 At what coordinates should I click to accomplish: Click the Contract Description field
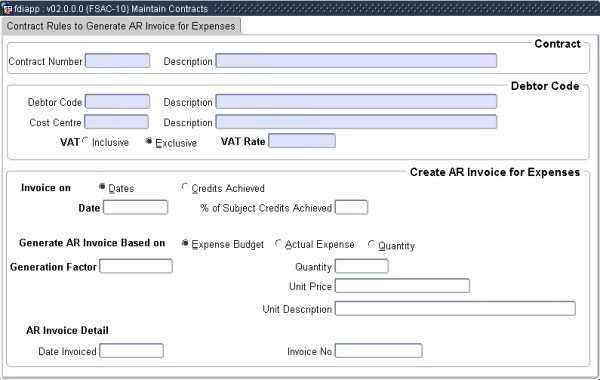click(356, 61)
